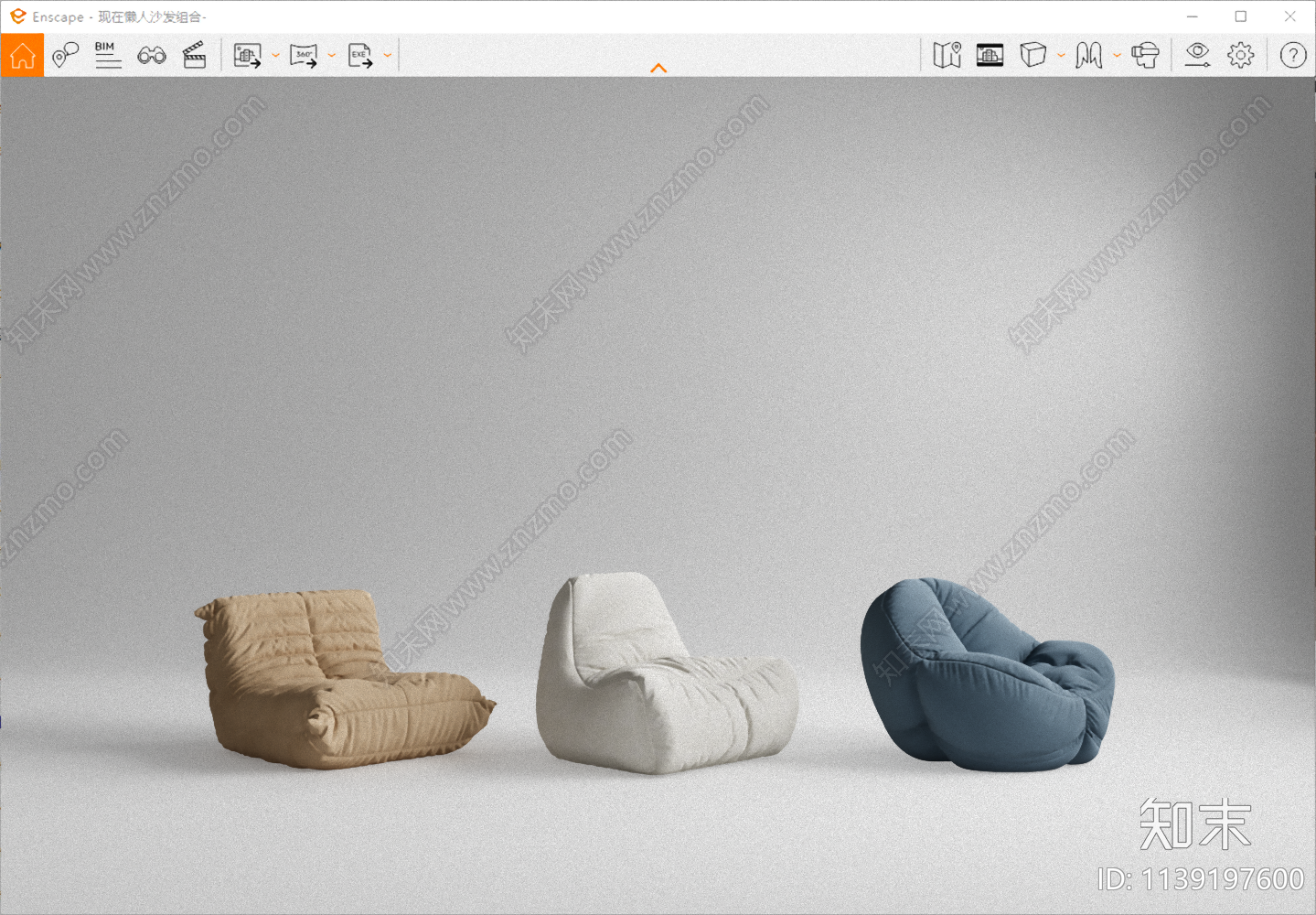The height and width of the screenshot is (915, 1316).
Task: Open the BIM info panel
Action: (x=108, y=55)
